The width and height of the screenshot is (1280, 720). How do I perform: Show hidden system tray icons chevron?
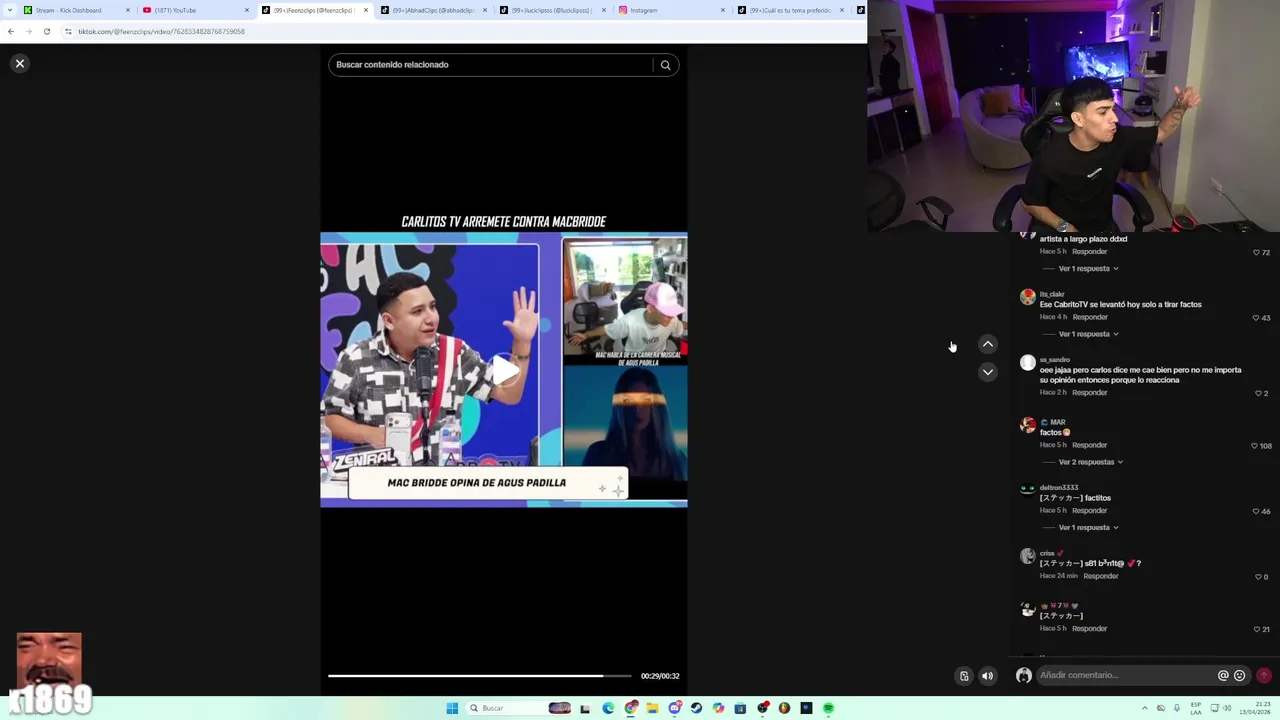(1144, 708)
